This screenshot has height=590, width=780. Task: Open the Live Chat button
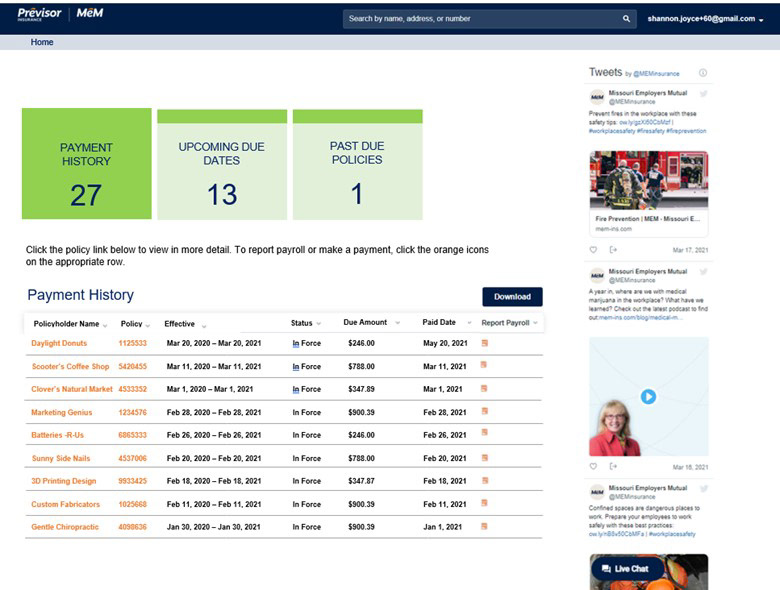pos(627,569)
